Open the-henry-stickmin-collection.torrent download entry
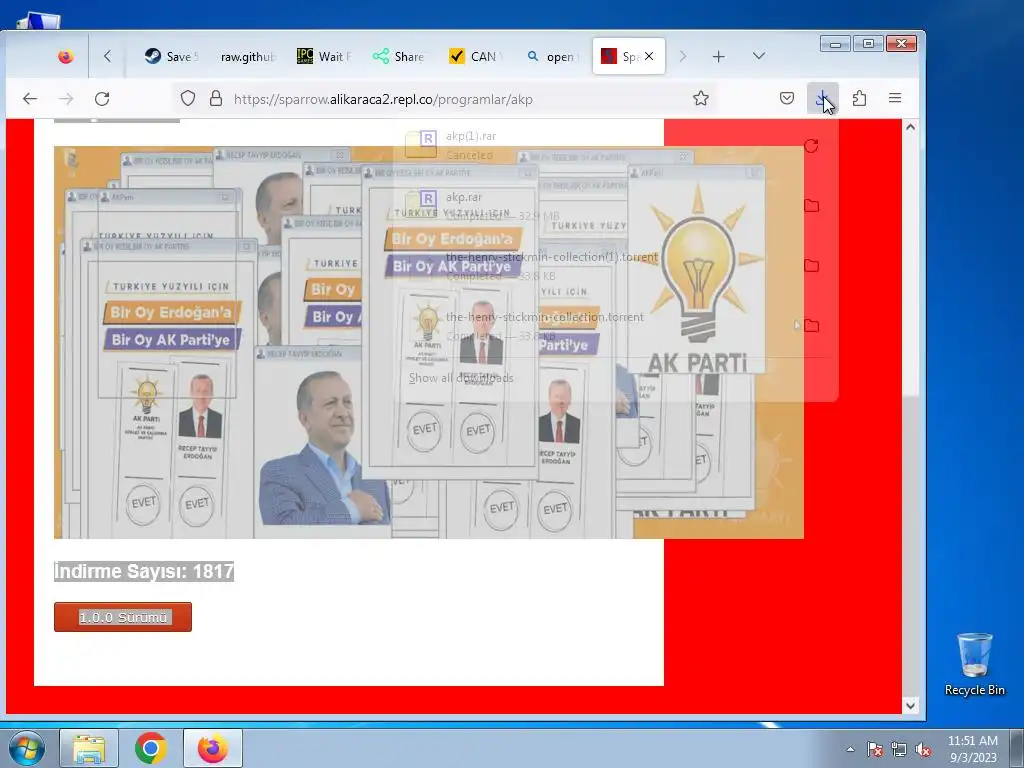The width and height of the screenshot is (1024, 768). click(x=594, y=326)
